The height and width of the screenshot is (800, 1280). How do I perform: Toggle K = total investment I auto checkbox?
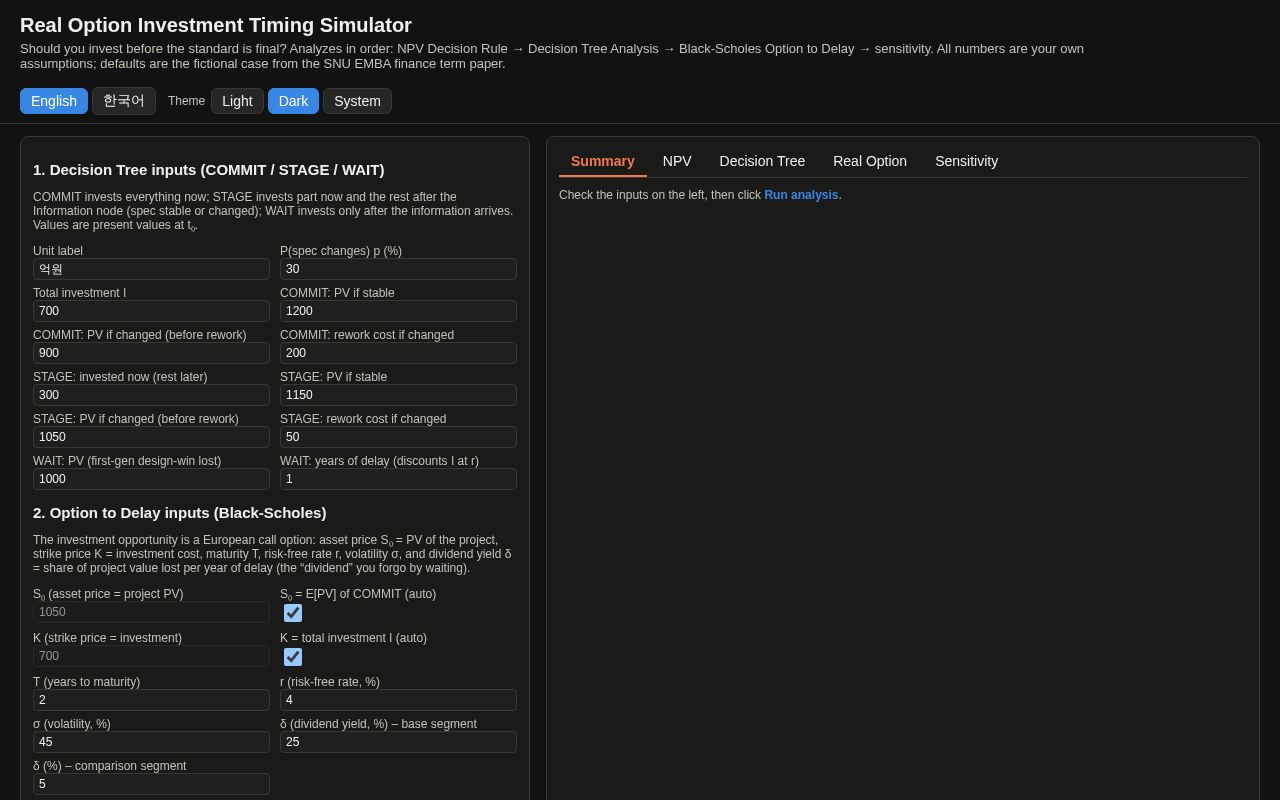point(293,657)
